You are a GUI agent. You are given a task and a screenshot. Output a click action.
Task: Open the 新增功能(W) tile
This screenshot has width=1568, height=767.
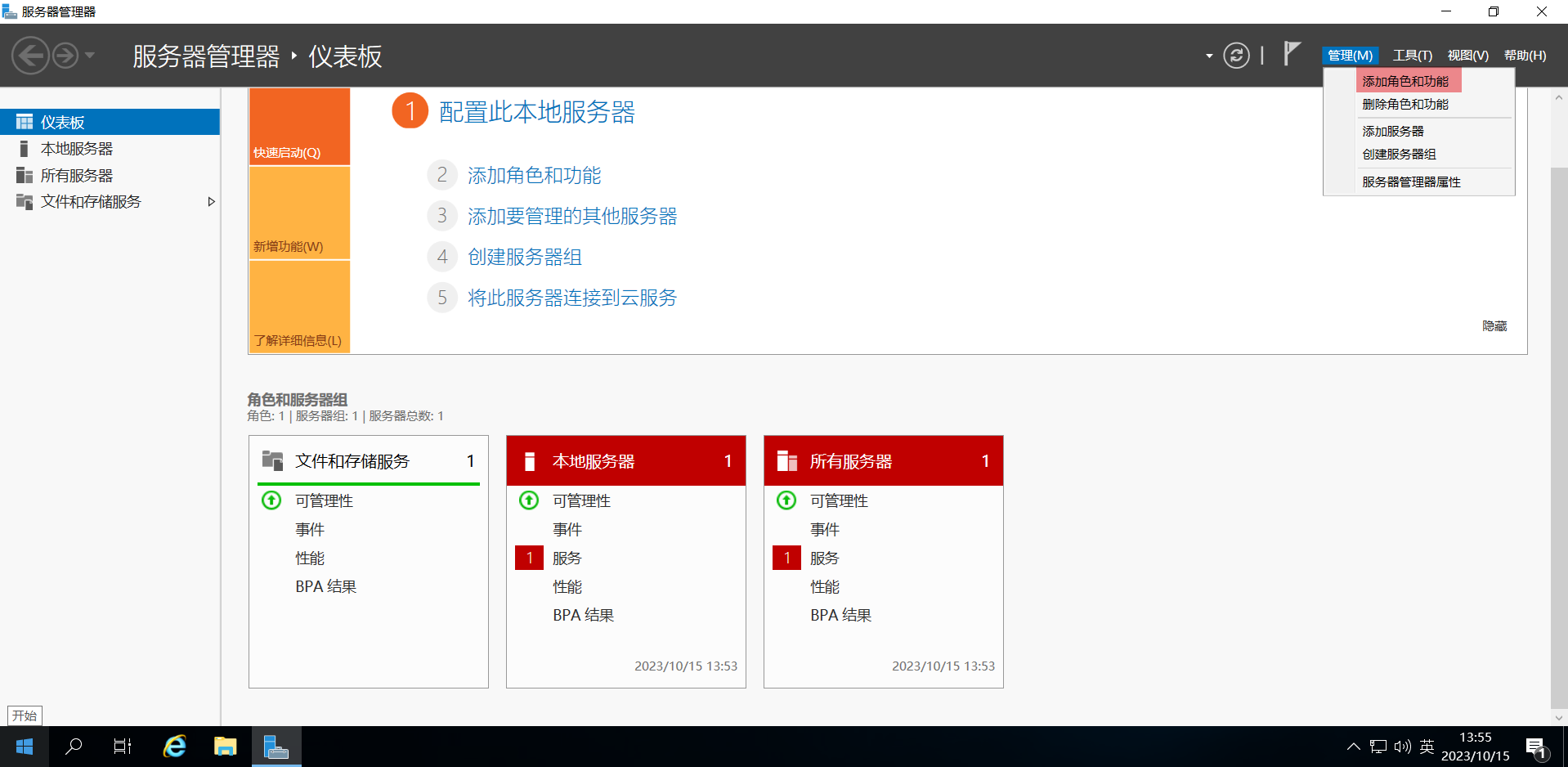click(299, 213)
